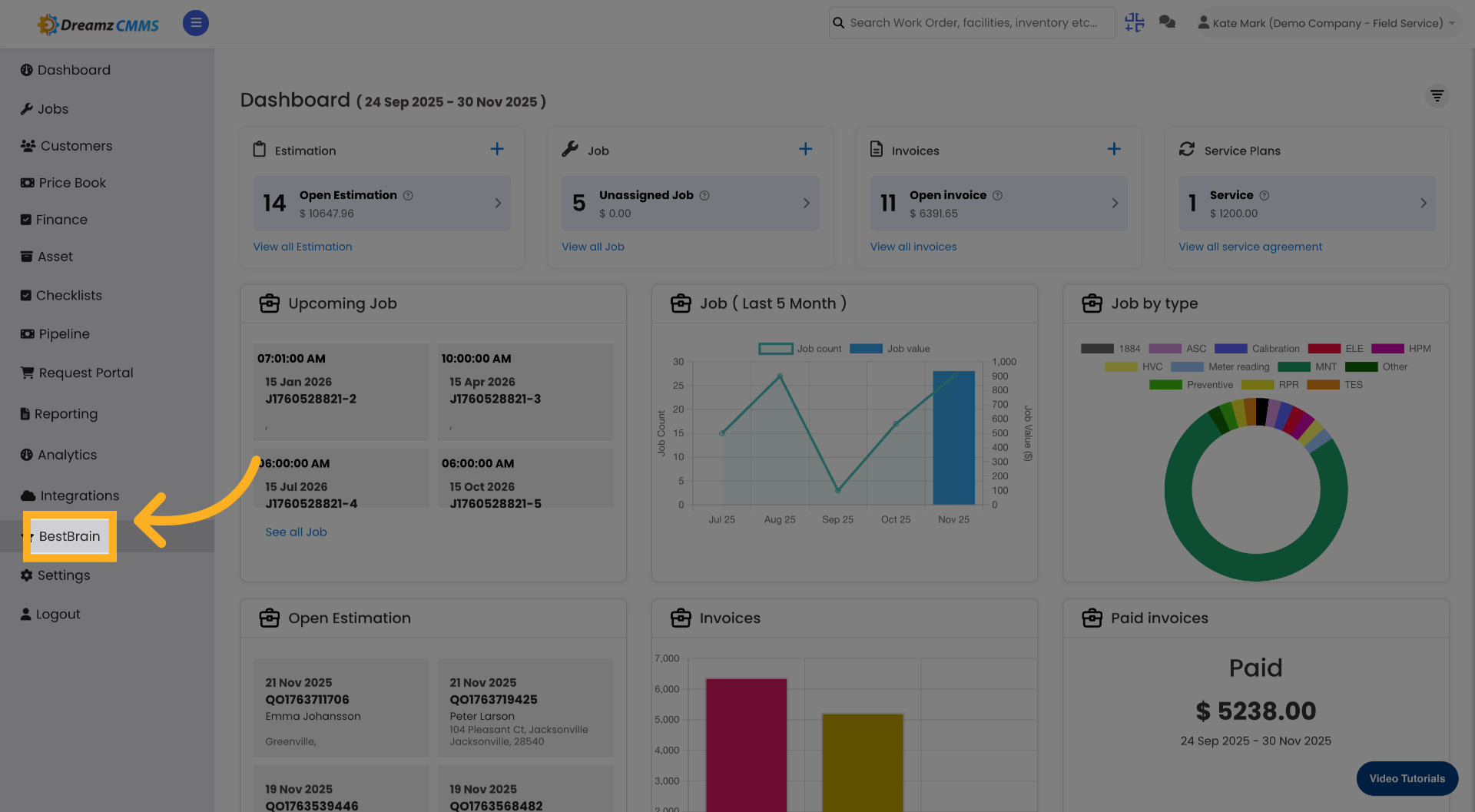
Task: Expand the Open invoice card chevron
Action: 1115,203
